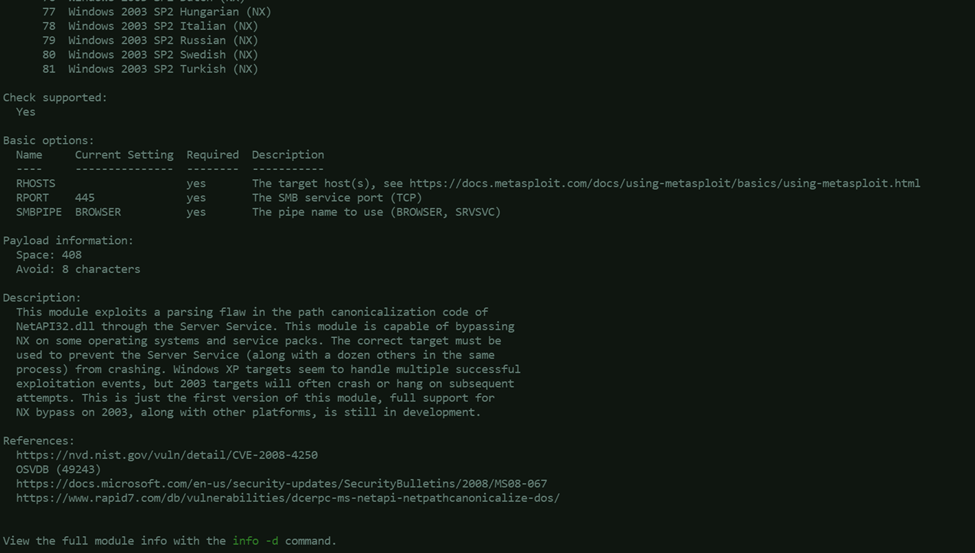Image resolution: width=975 pixels, height=553 pixels.
Task: Click the "Check supported:" heading
Action: click(55, 98)
